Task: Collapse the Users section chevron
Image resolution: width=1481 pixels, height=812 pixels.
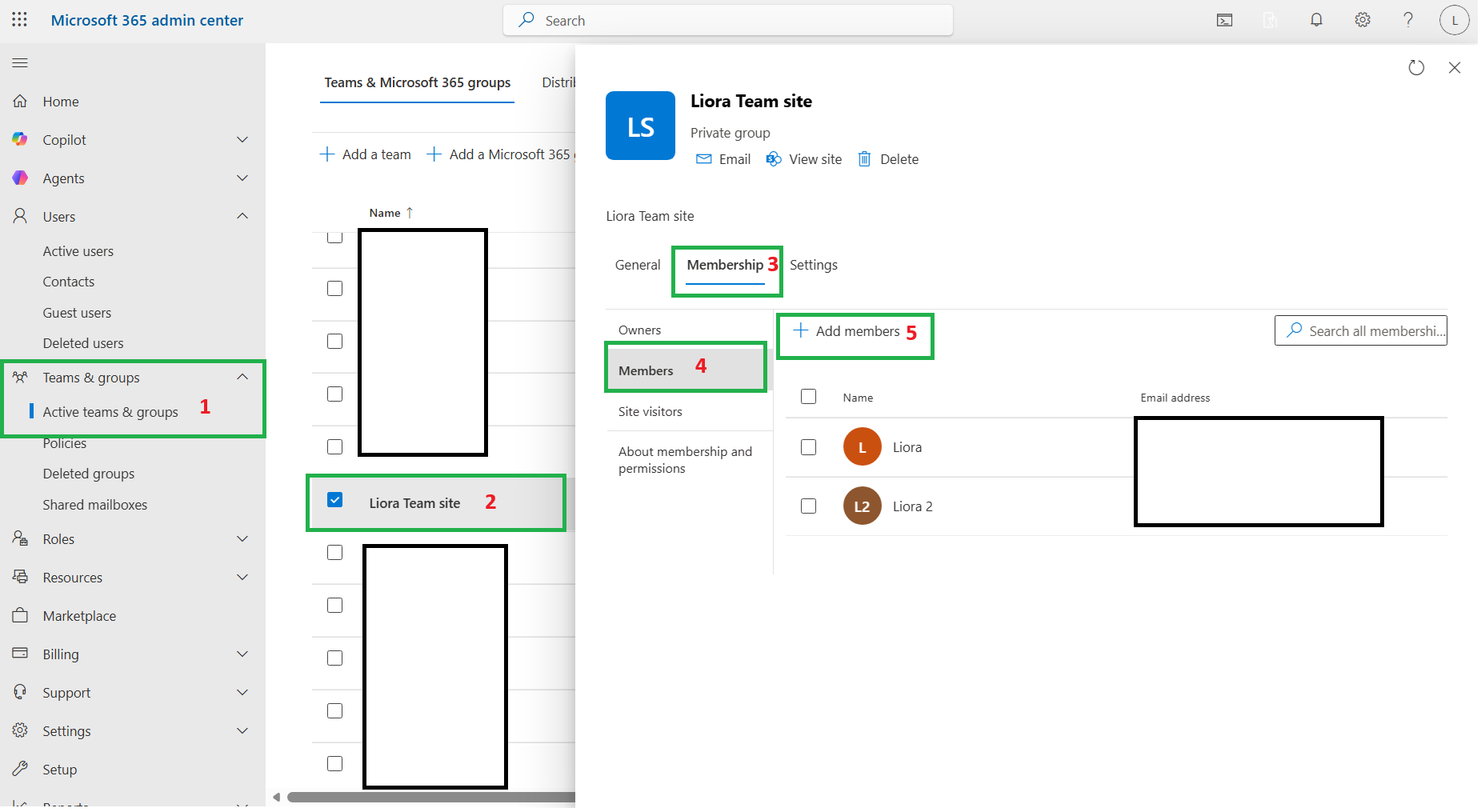Action: click(x=242, y=216)
